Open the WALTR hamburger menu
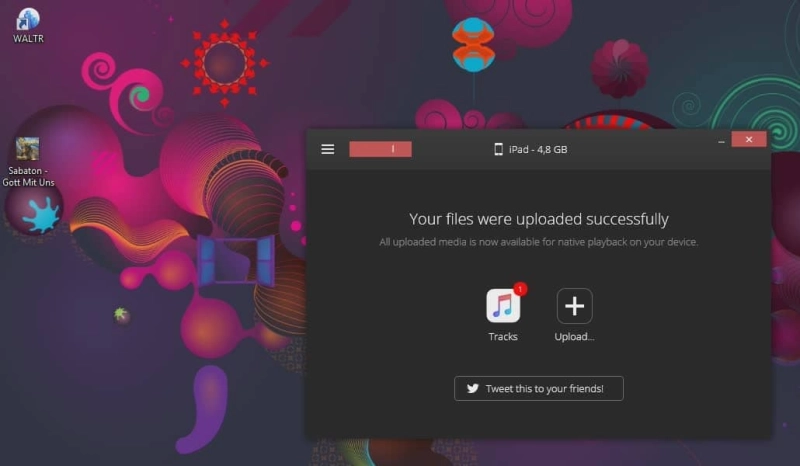This screenshot has height=466, width=800. click(x=328, y=149)
